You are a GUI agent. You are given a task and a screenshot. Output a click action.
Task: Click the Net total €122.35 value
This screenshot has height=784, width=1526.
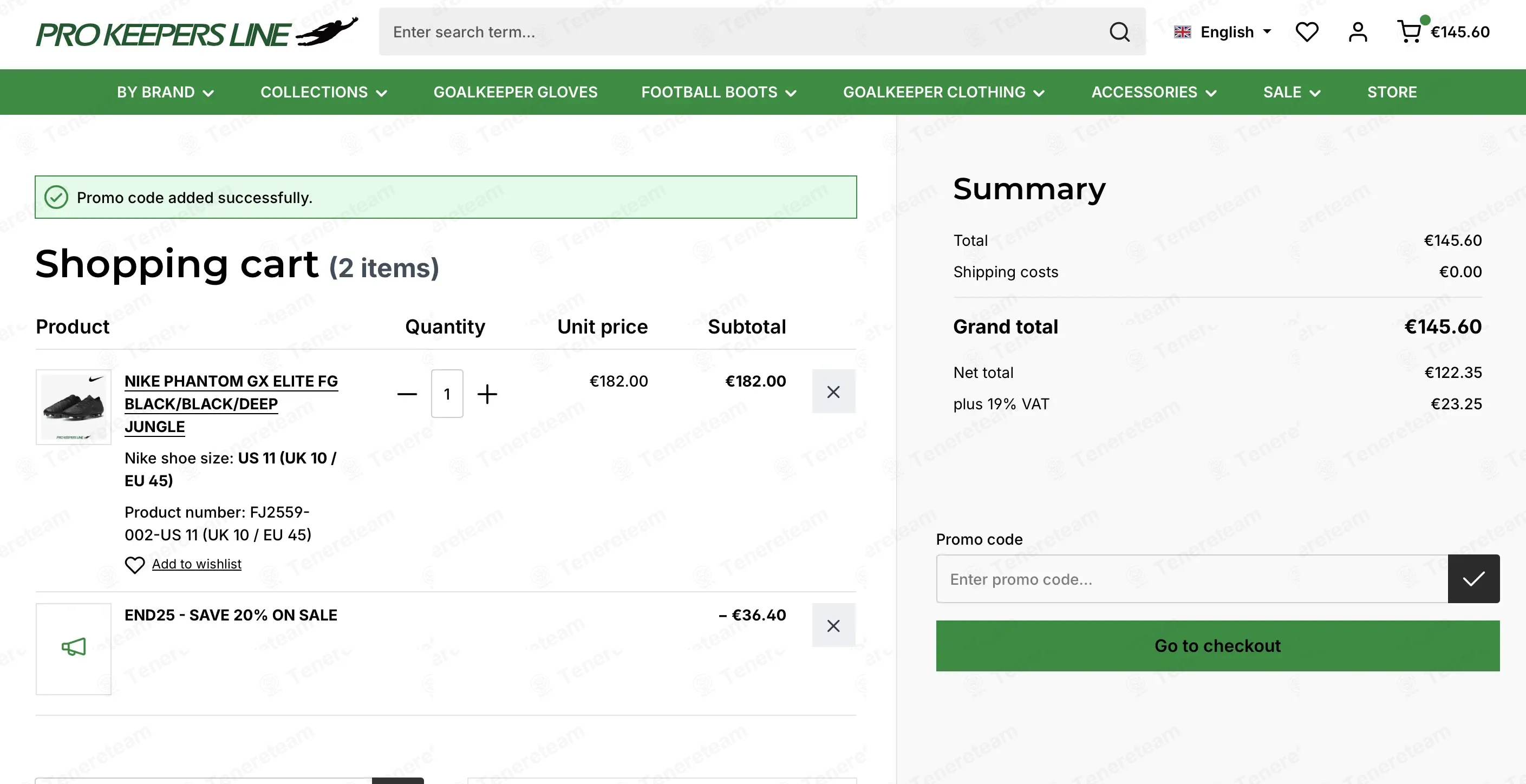point(1453,373)
